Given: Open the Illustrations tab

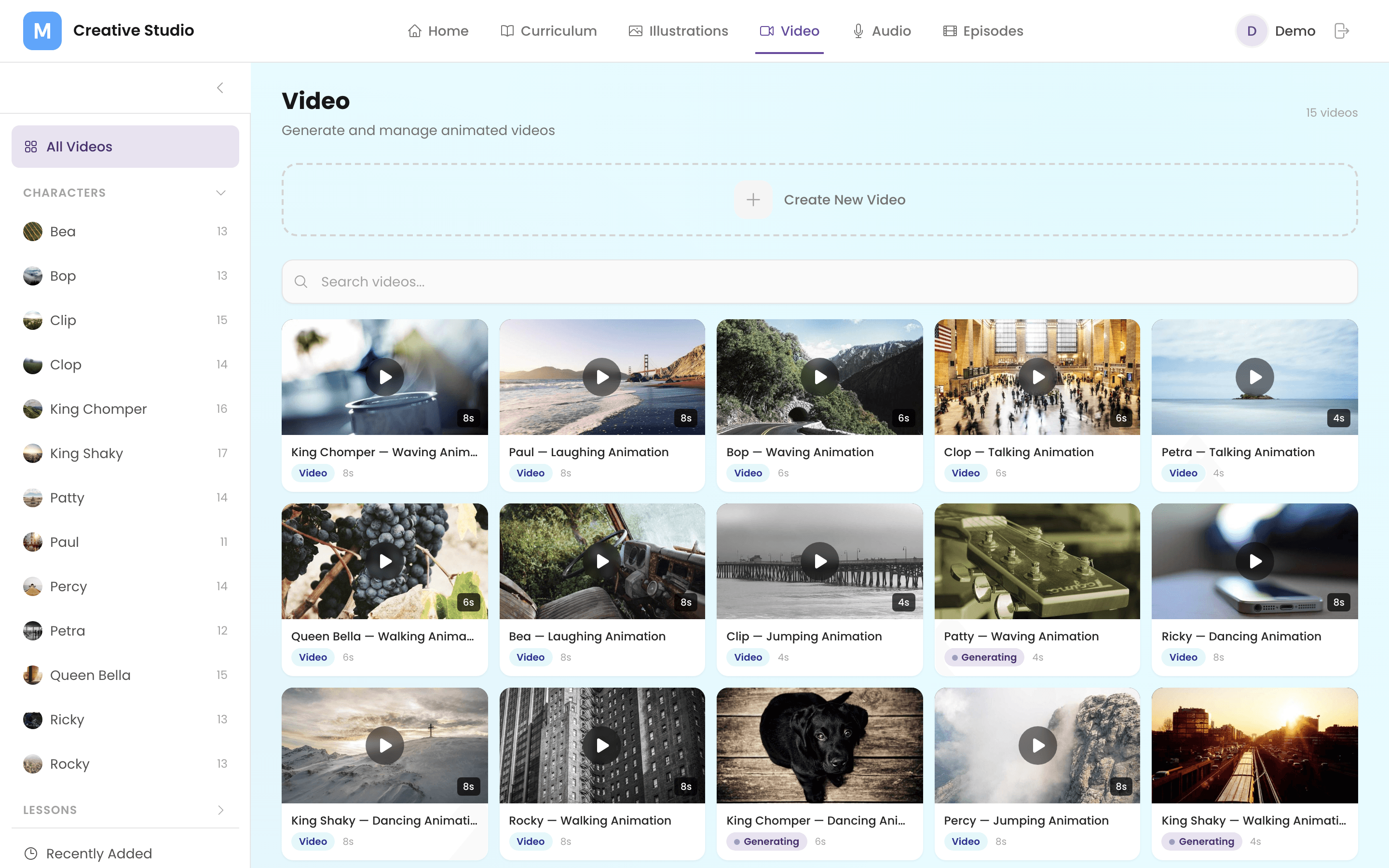Looking at the screenshot, I should click(679, 31).
